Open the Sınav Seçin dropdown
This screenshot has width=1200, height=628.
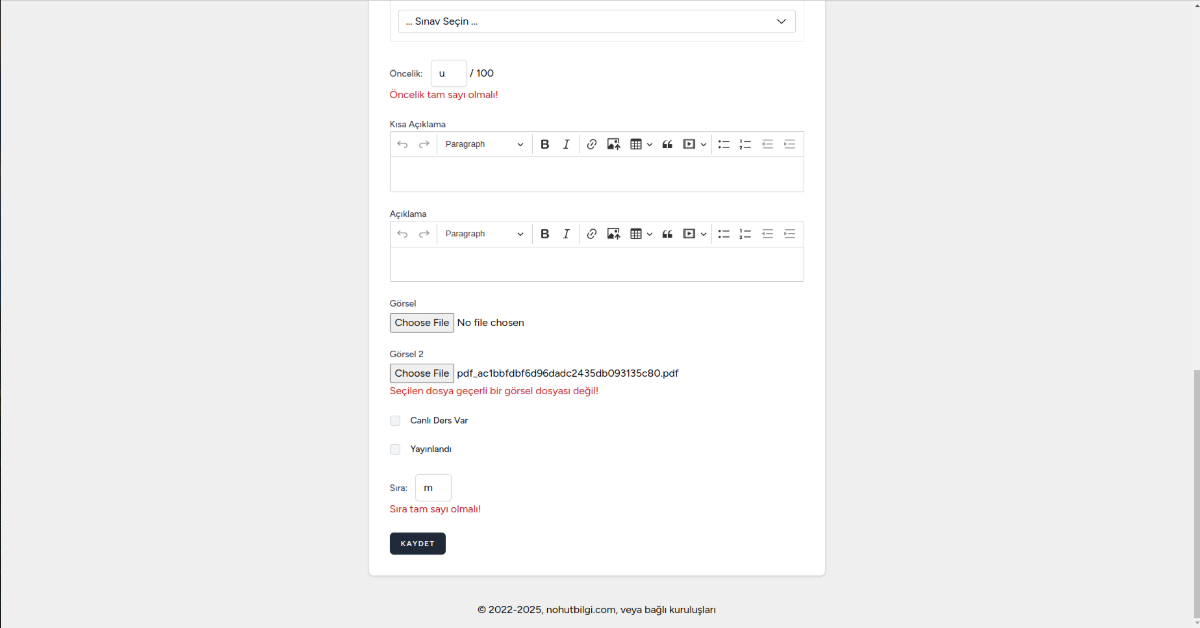click(x=596, y=22)
